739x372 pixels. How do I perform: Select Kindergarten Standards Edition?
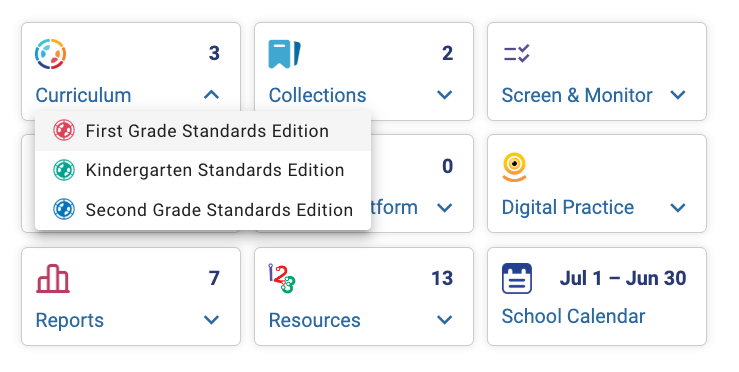point(203,170)
